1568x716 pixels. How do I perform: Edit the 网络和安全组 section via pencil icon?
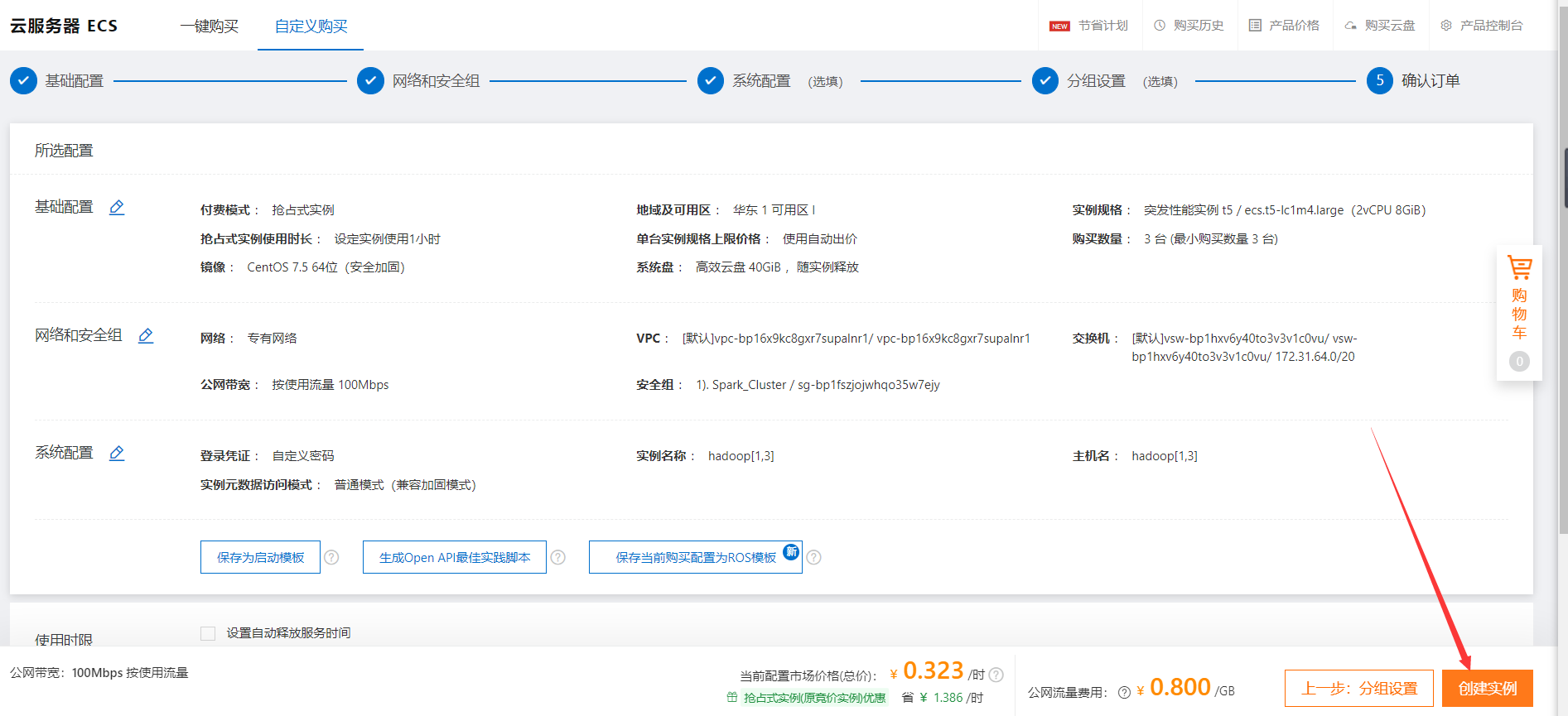point(146,335)
